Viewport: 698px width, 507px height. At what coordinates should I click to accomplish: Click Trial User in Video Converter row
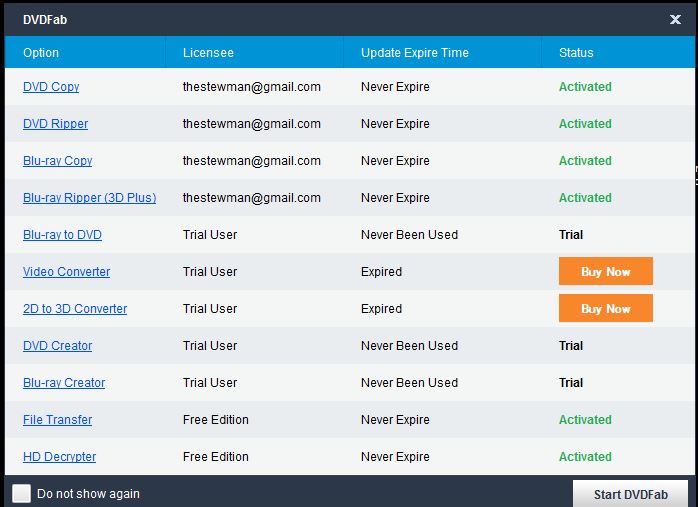point(210,272)
